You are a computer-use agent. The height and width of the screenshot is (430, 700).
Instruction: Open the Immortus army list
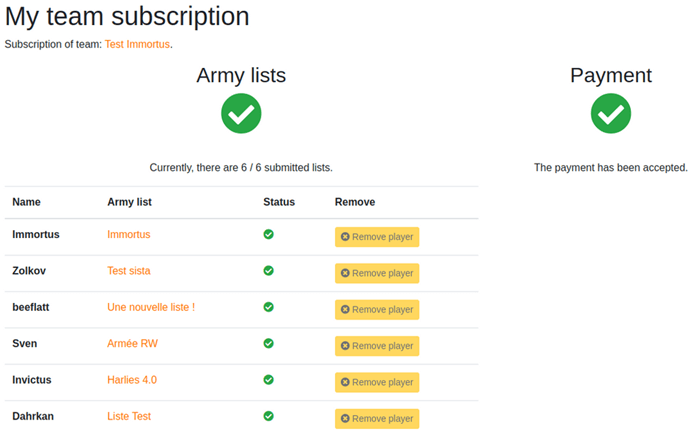point(128,234)
